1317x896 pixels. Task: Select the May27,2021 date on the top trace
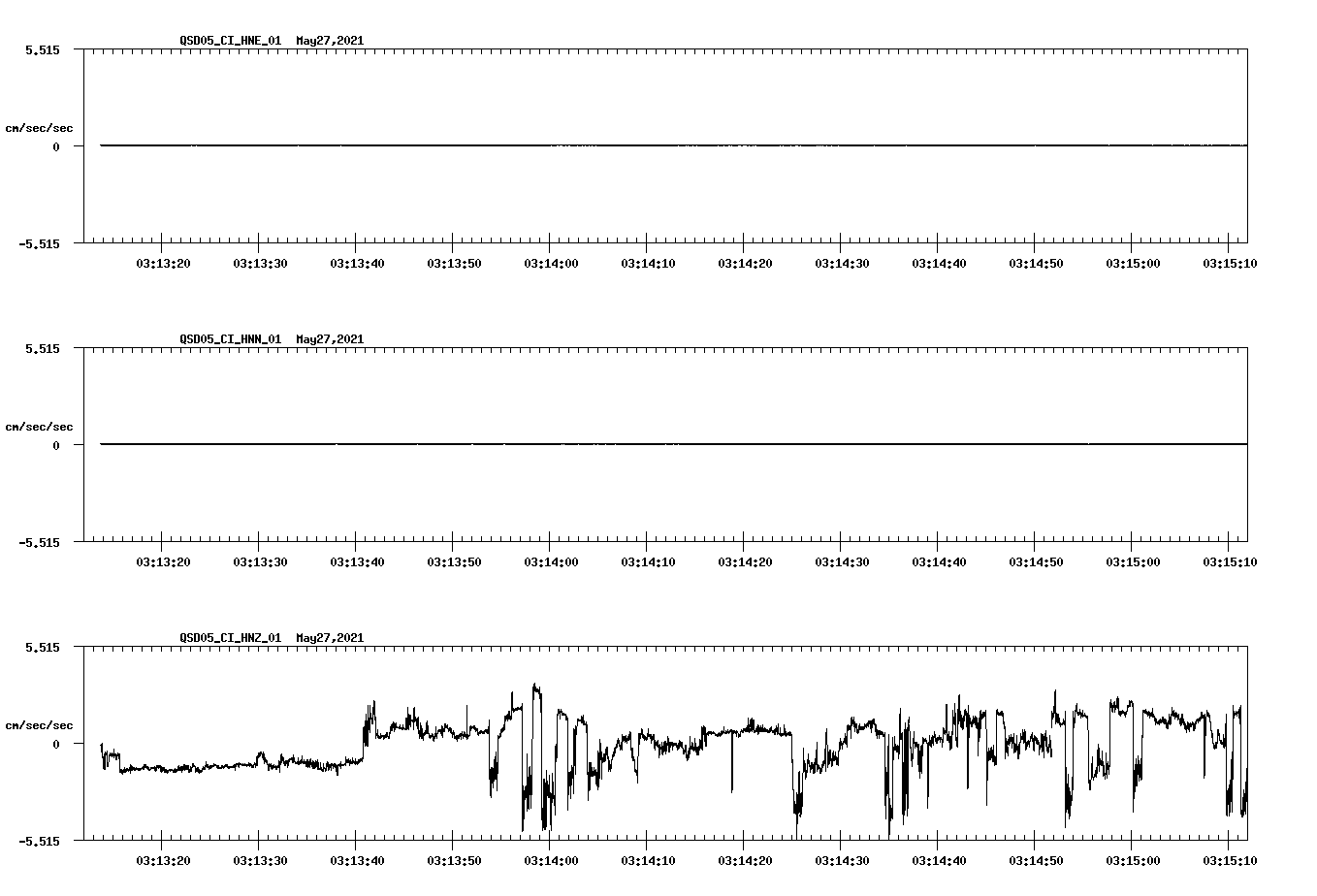click(x=328, y=42)
